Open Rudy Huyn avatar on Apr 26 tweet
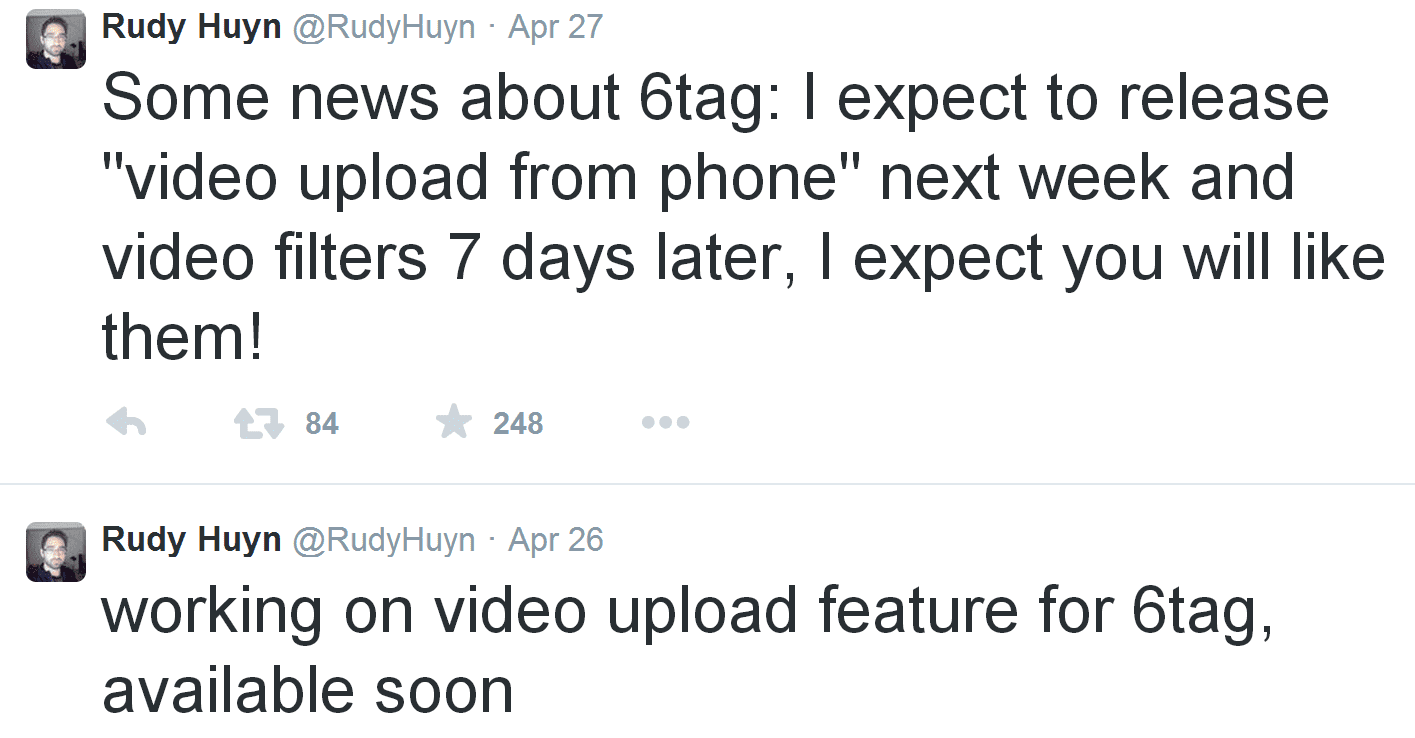Screen dimensions: 1415x738 tap(56, 551)
